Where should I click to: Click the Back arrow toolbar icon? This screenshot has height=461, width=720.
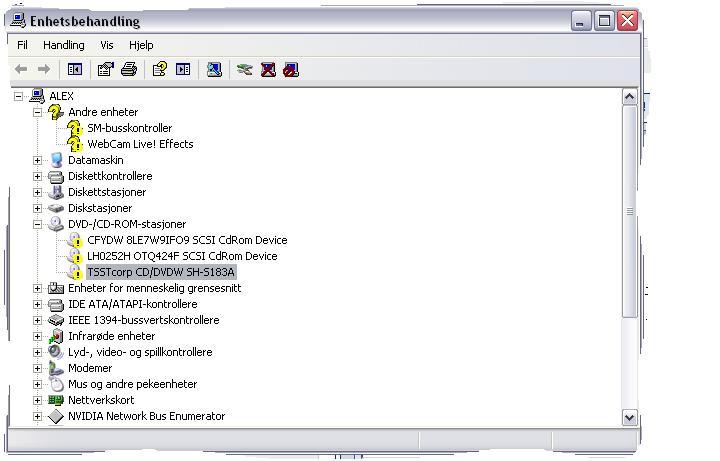(21, 69)
